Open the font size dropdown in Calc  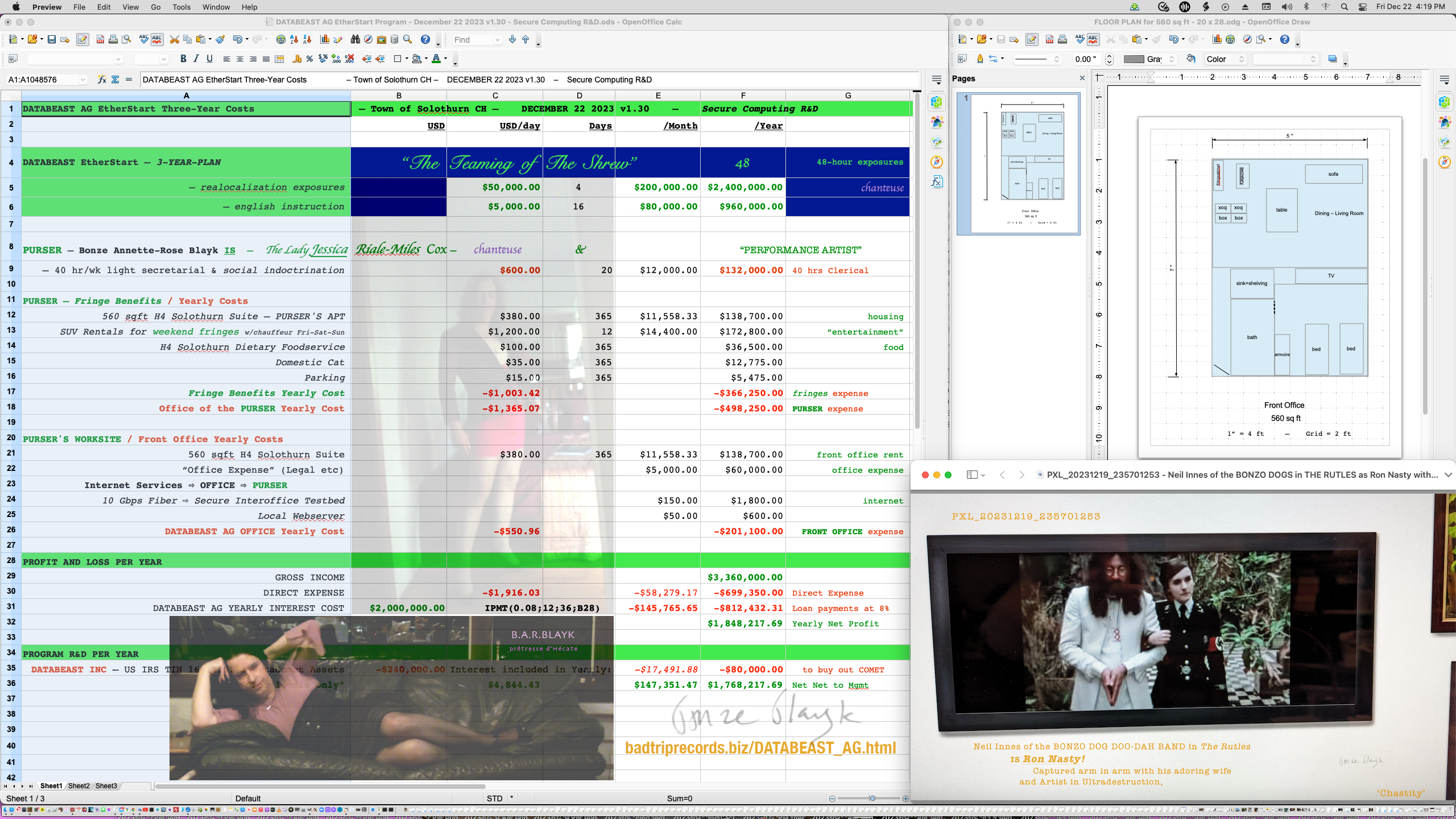(x=164, y=59)
